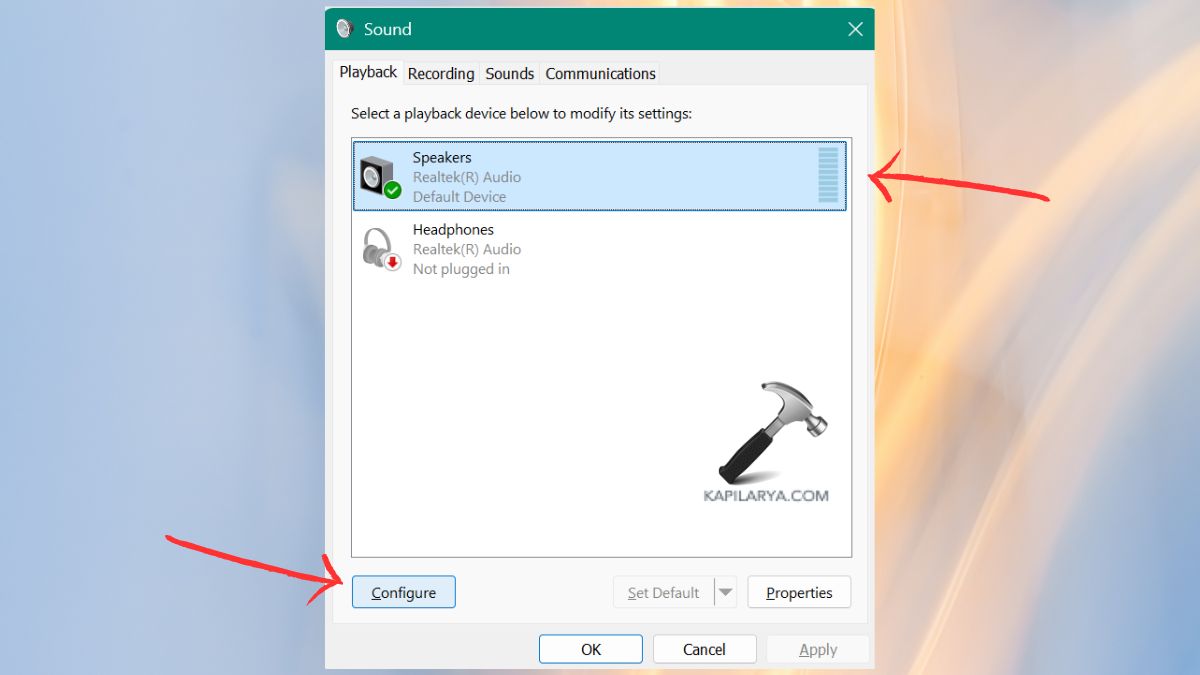Switch to the Recording tab
This screenshot has width=1200, height=675.
tap(441, 74)
